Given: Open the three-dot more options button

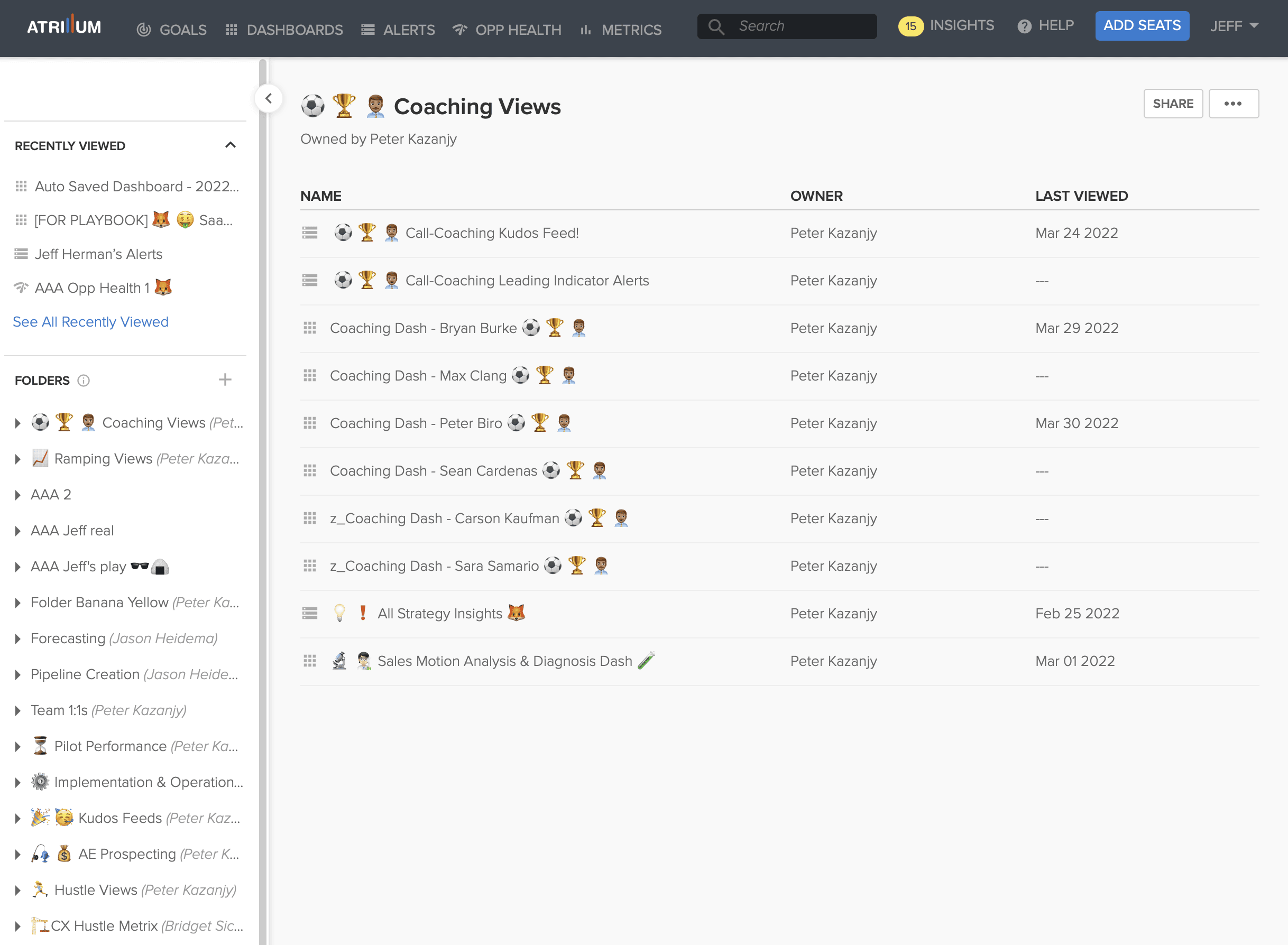Looking at the screenshot, I should tap(1233, 104).
